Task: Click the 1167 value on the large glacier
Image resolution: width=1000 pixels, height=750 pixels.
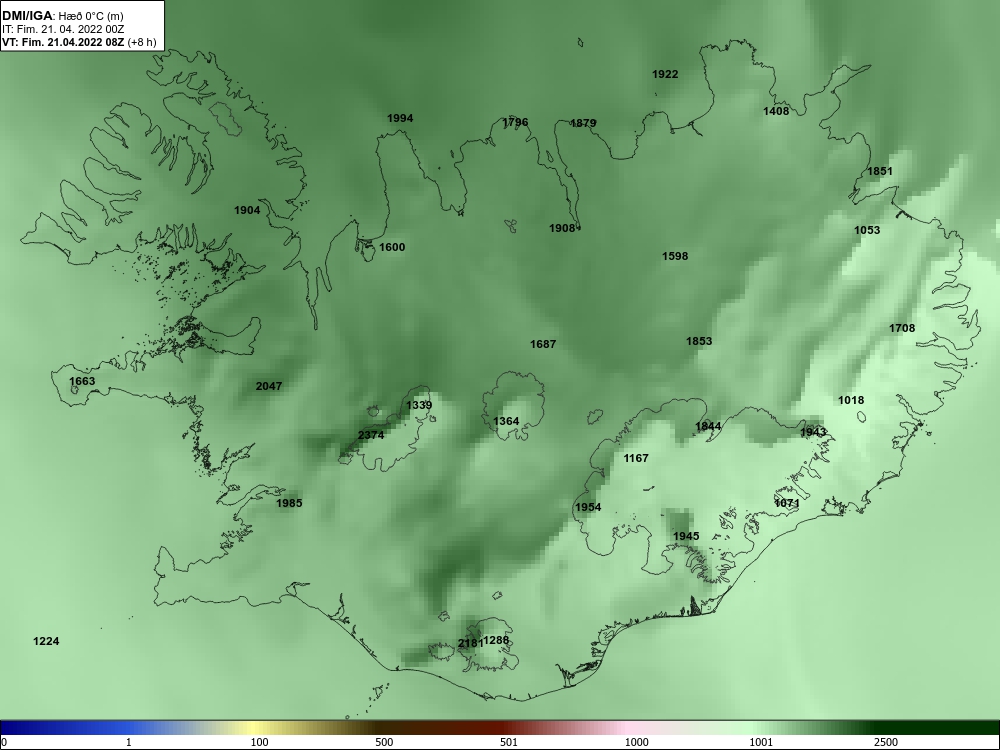Action: pos(636,458)
